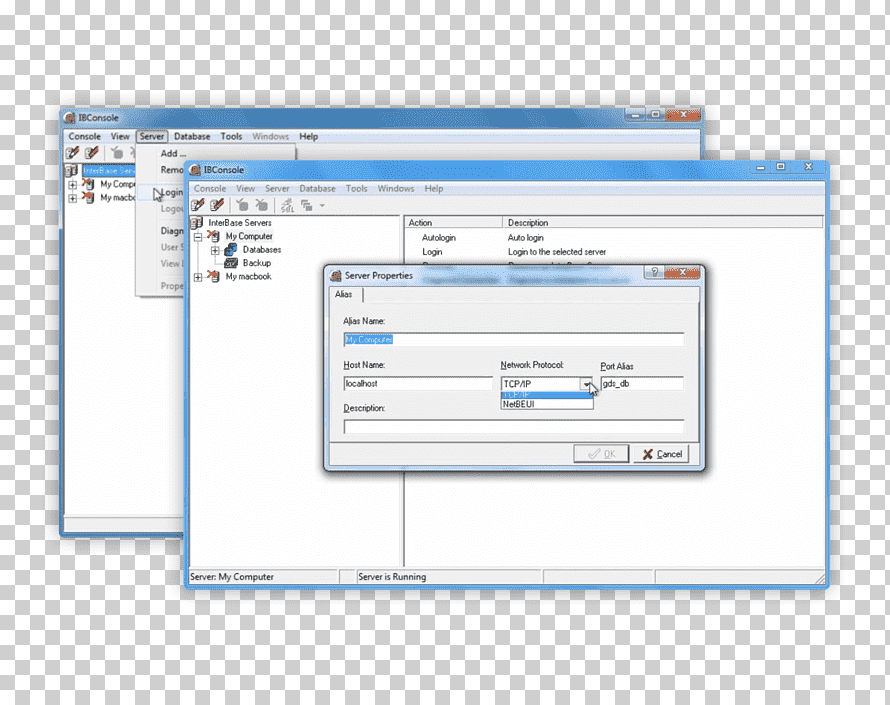Click the OK button in Server Properties
This screenshot has width=890, height=705.
point(601,454)
